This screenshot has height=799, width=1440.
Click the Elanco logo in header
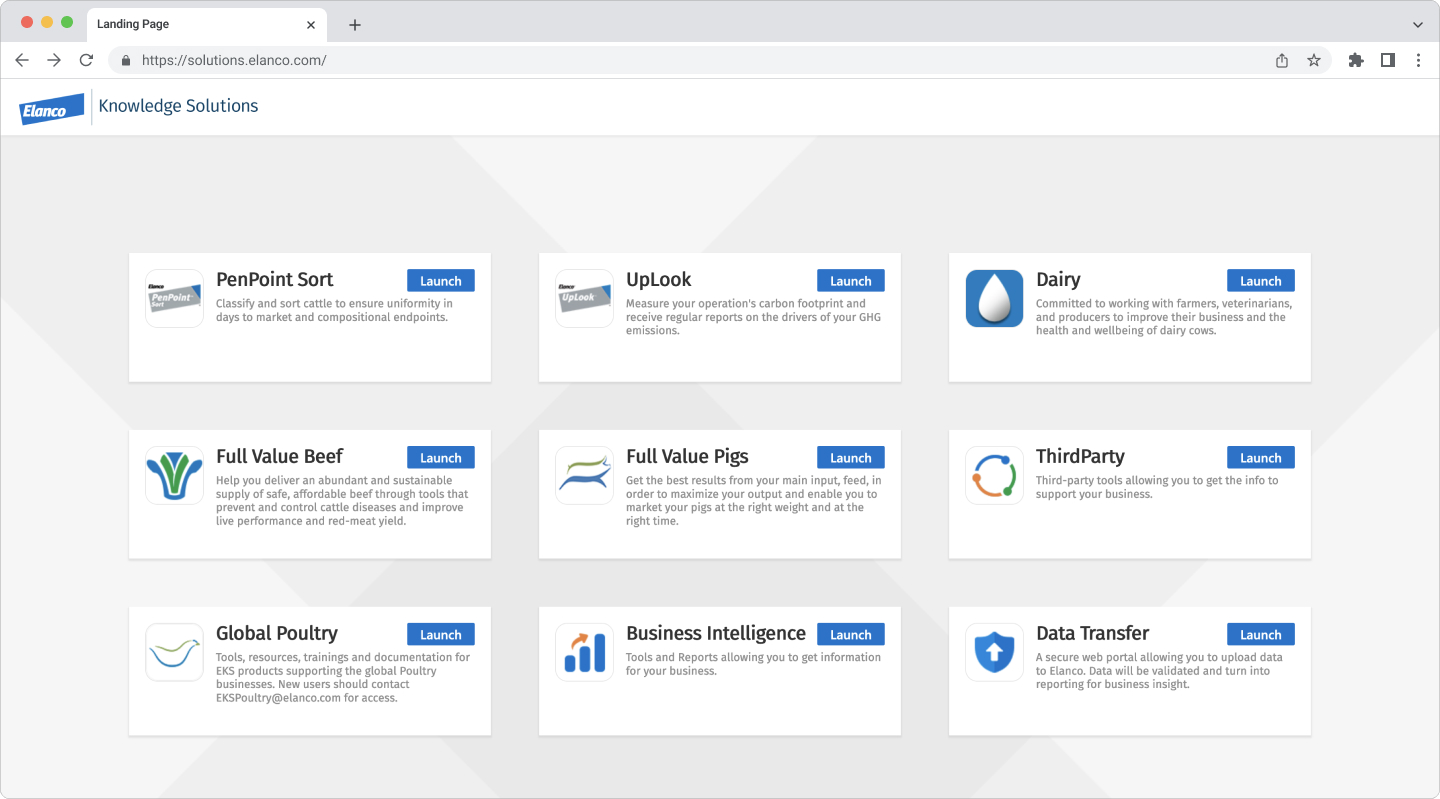click(x=52, y=108)
